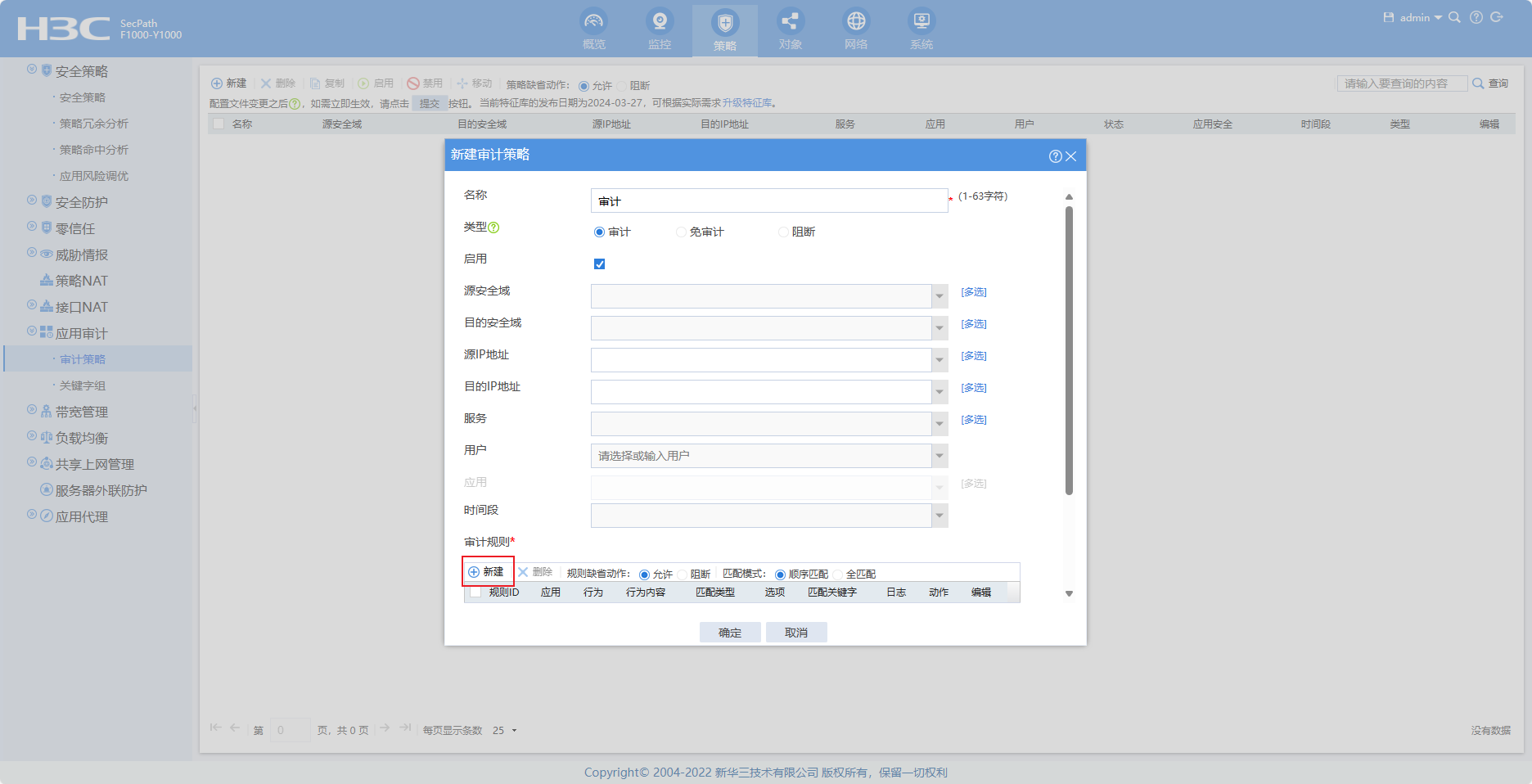Click 新建 in main policy toolbar
This screenshot has height=784, width=1532.
[x=229, y=83]
